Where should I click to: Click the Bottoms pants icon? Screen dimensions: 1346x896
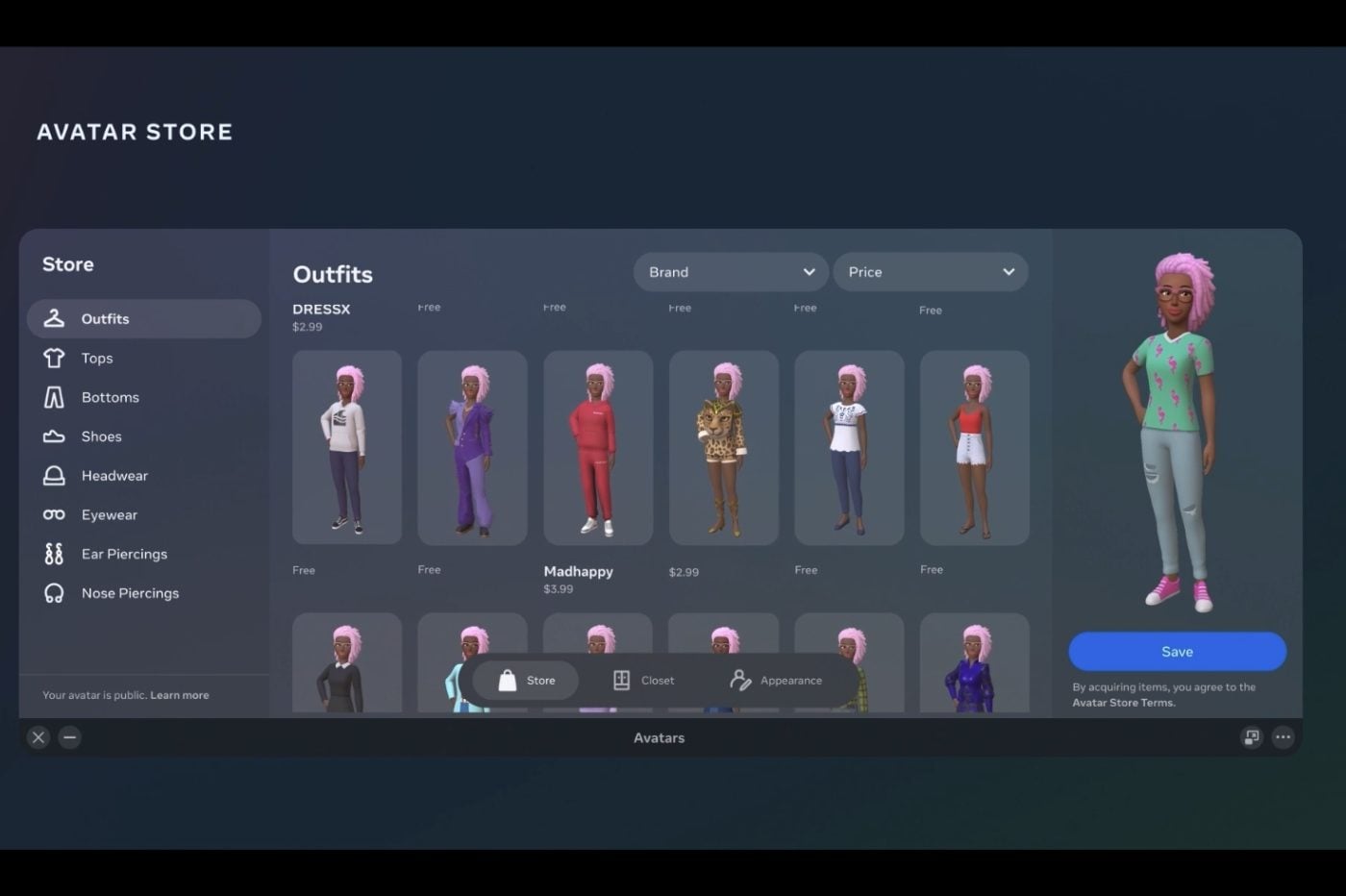pyautogui.click(x=54, y=397)
